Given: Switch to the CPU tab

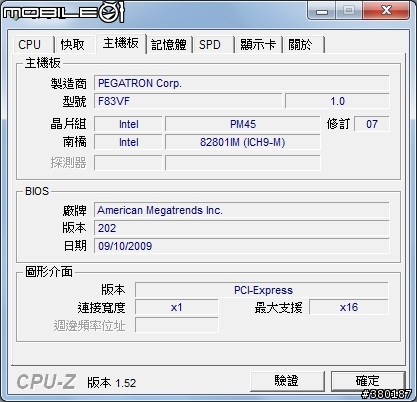Looking at the screenshot, I should (x=33, y=45).
